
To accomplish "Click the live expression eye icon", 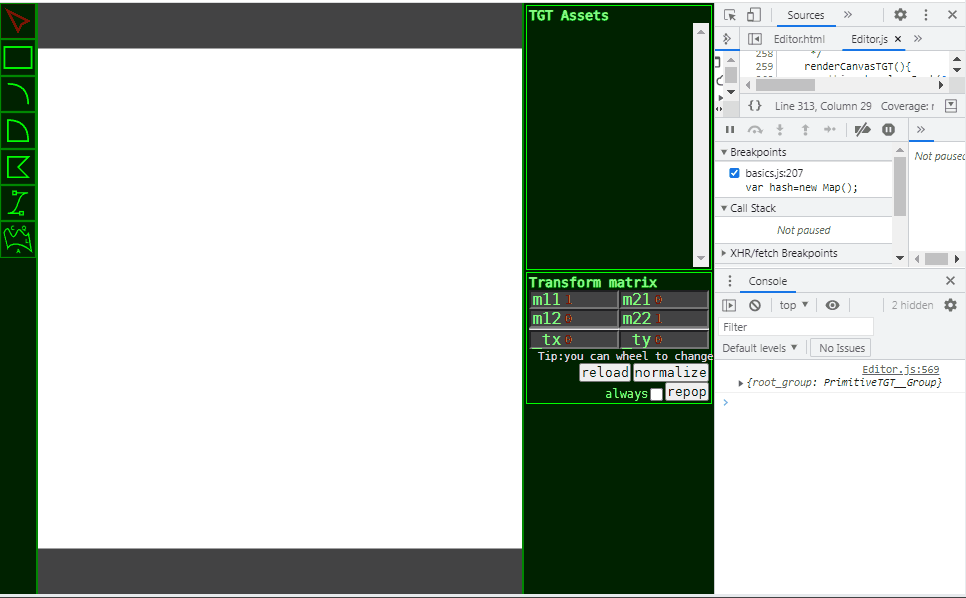I will (832, 305).
